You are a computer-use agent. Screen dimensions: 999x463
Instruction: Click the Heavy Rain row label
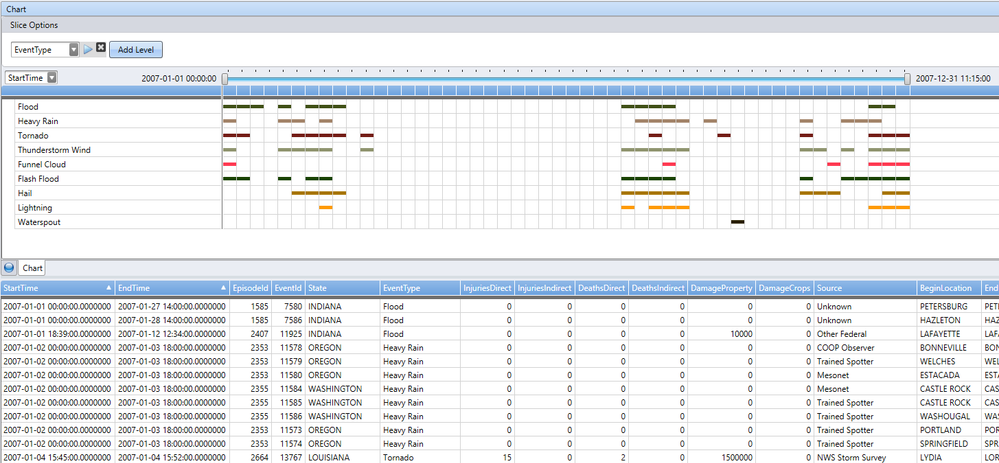(x=38, y=121)
